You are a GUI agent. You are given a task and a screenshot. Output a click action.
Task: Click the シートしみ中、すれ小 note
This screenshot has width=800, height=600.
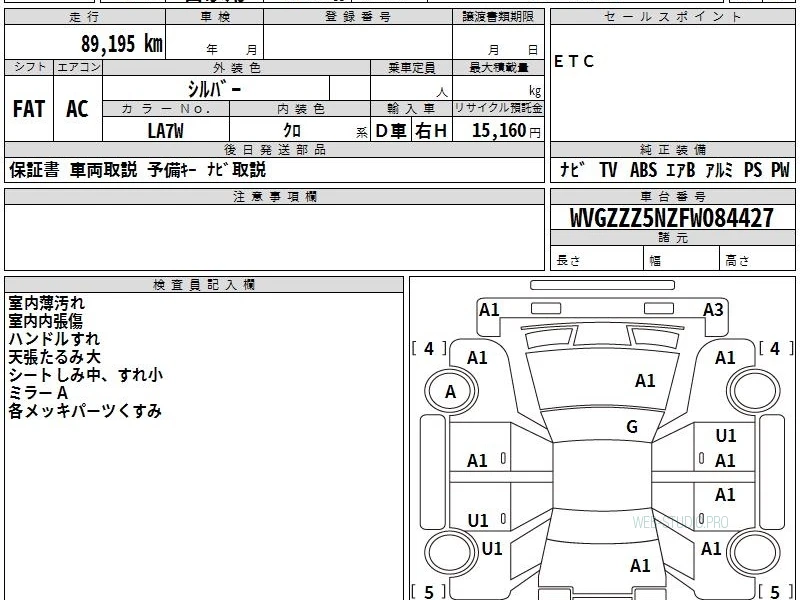click(x=86, y=375)
